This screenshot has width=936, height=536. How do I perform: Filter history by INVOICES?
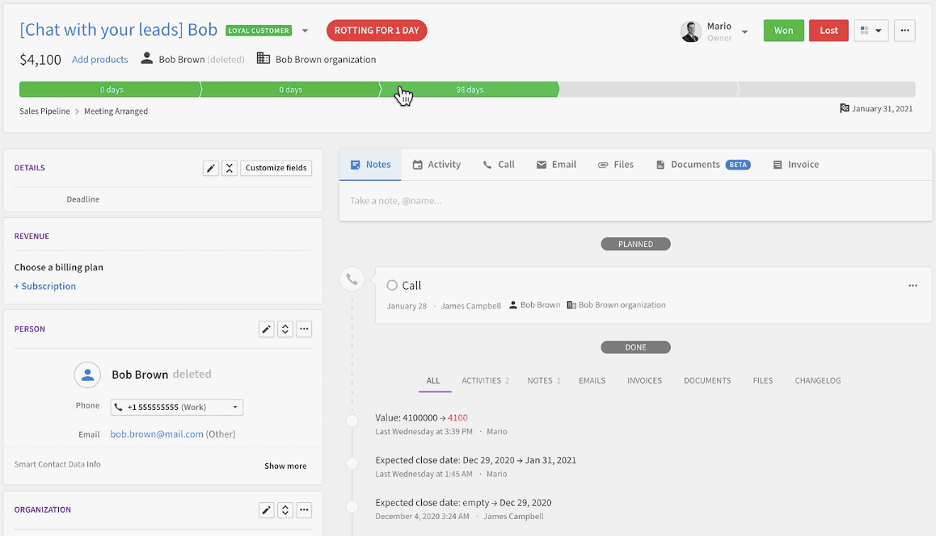pos(645,381)
